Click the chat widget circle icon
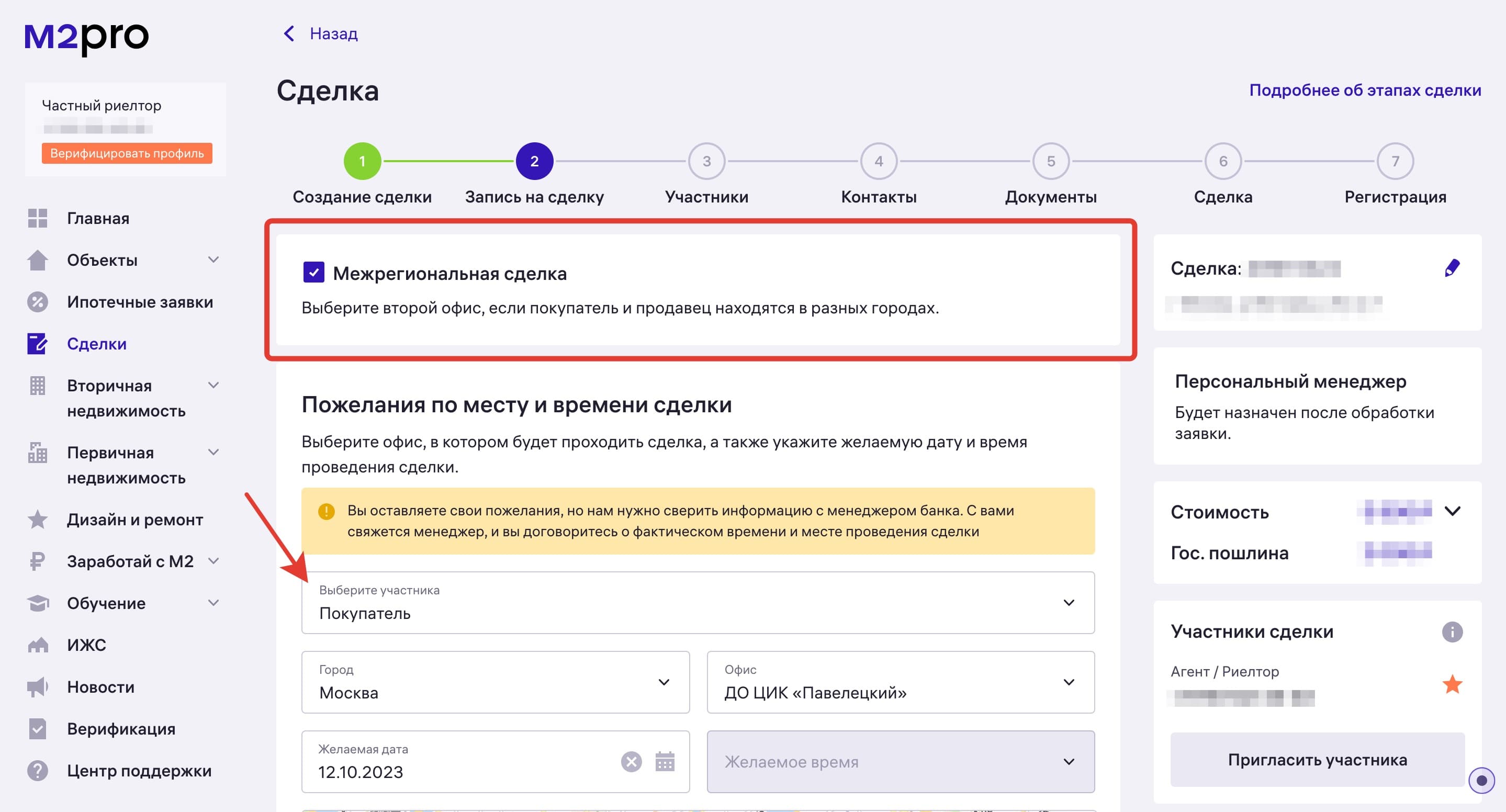1506x812 pixels. (x=1481, y=780)
